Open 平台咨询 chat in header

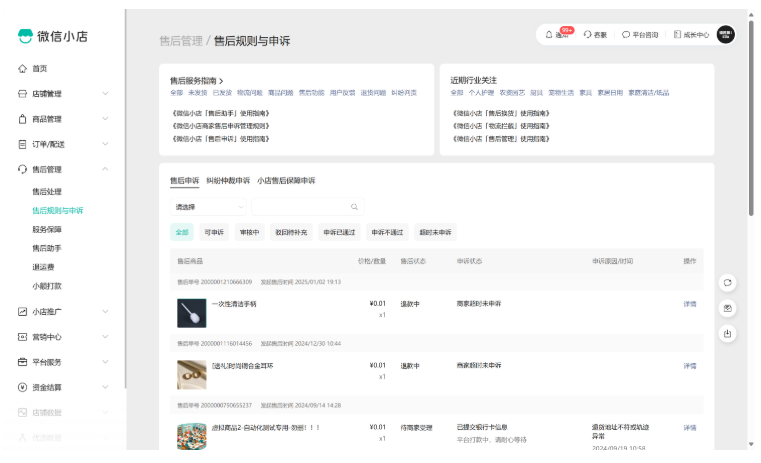point(640,34)
